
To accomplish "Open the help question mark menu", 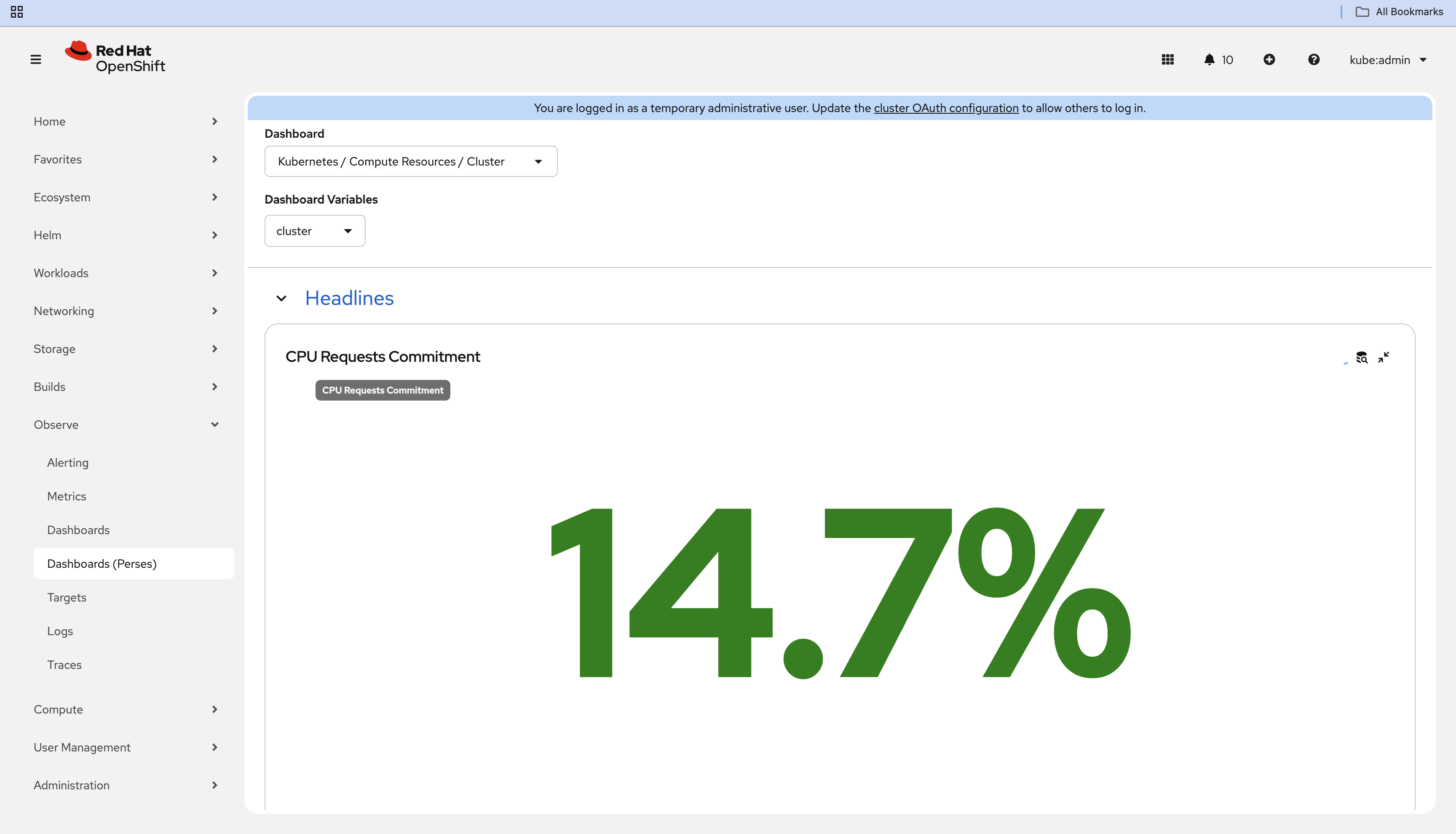I will (1313, 59).
